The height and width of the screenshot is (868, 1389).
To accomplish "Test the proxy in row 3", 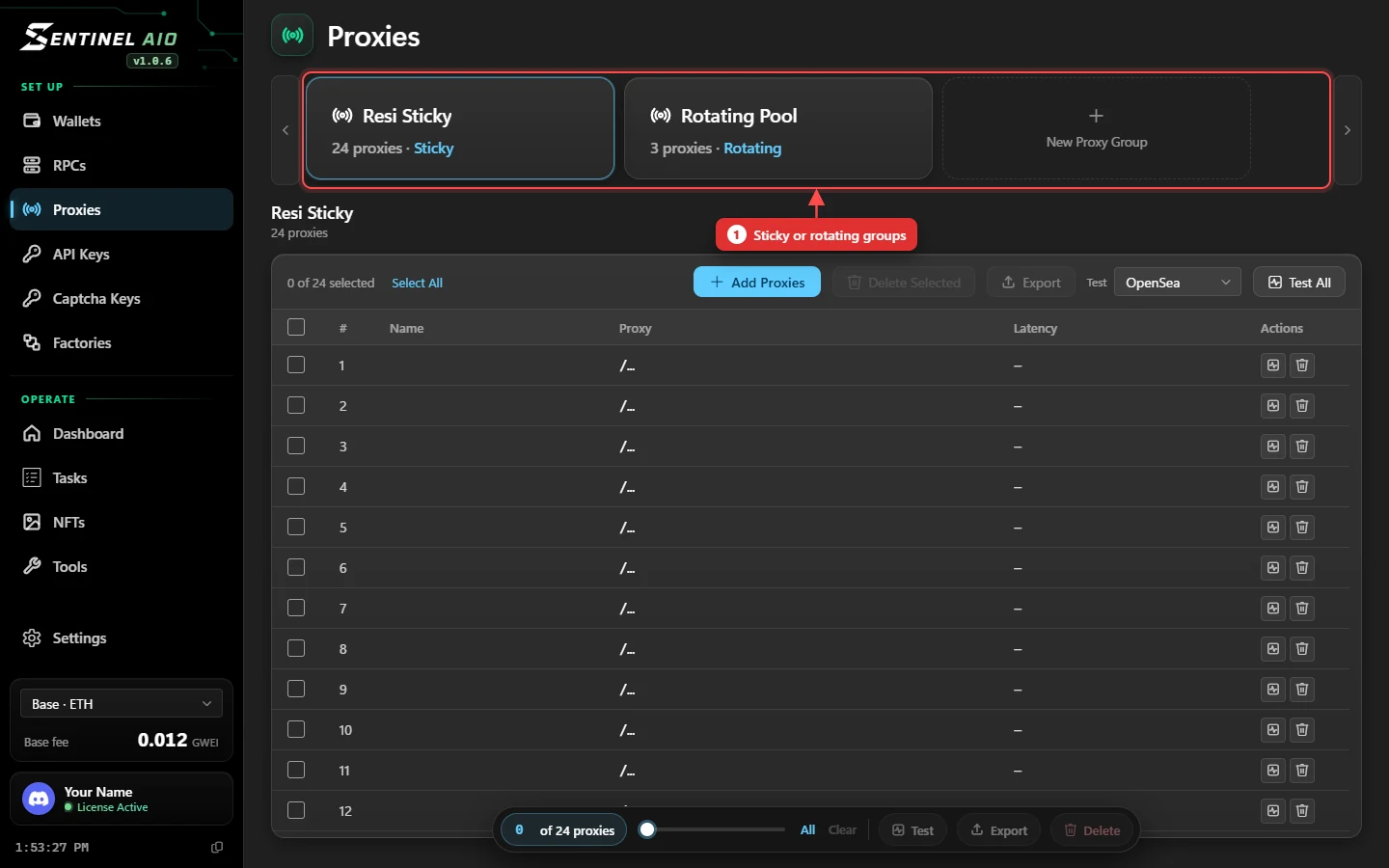I will click(1273, 447).
